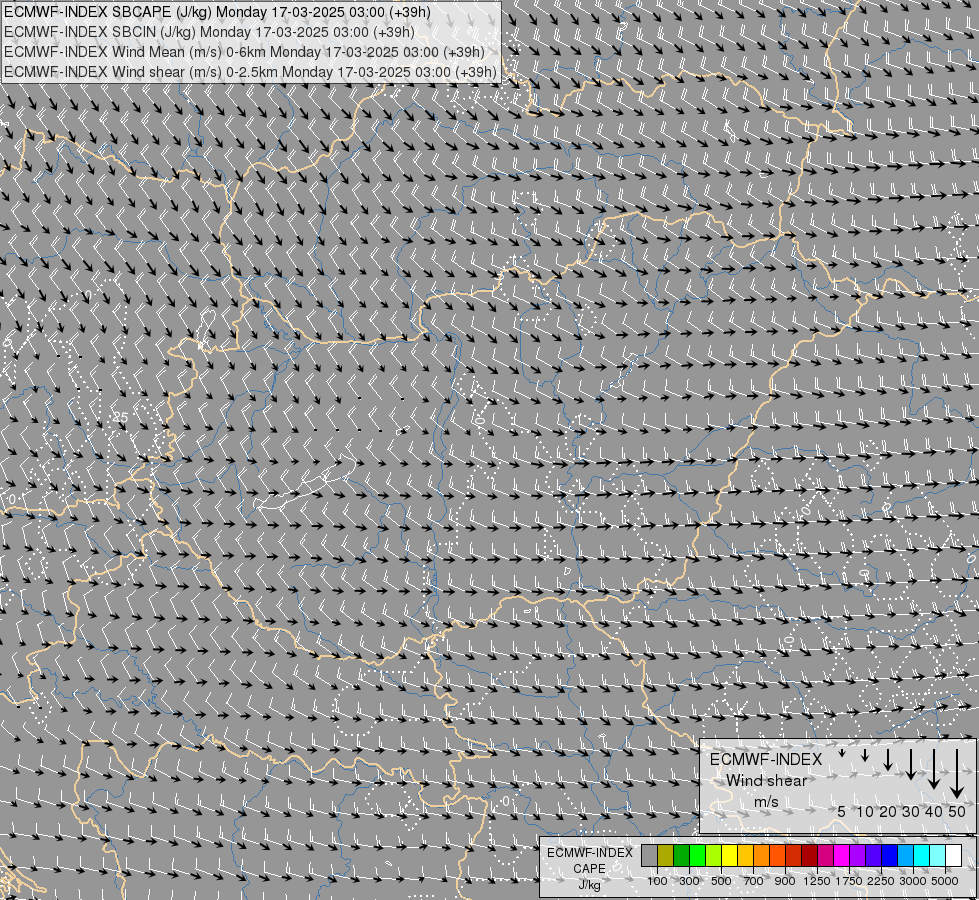
Task: Click the 30 m/s wind shear legend arrow
Action: (x=911, y=764)
